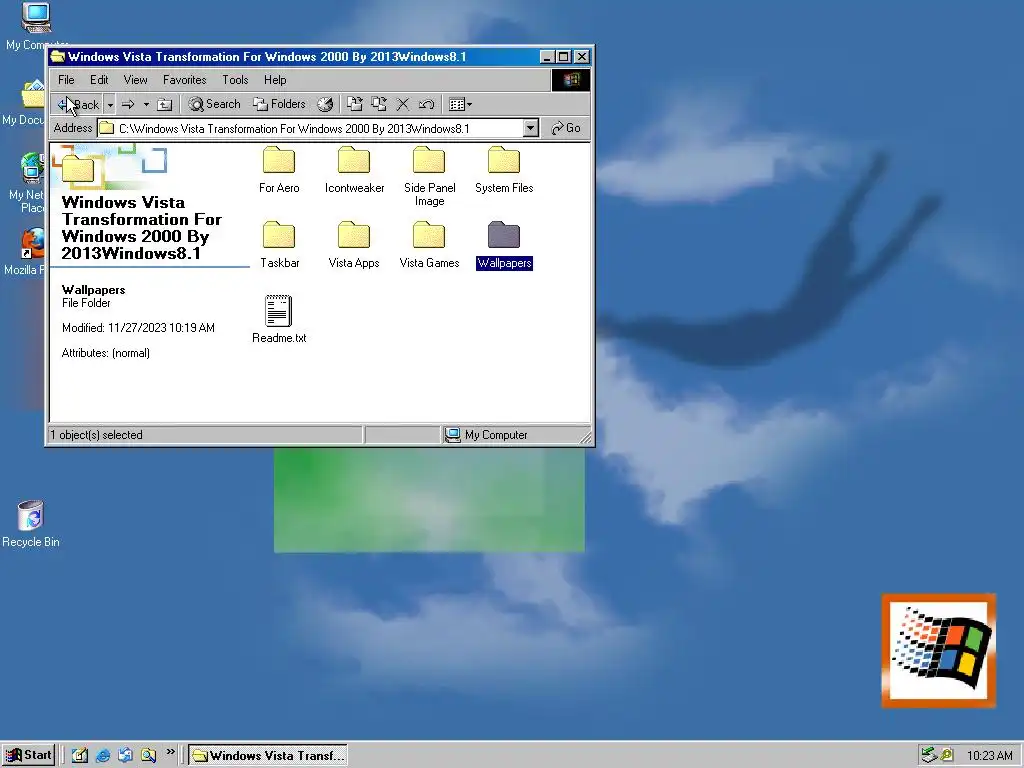Image resolution: width=1024 pixels, height=768 pixels.
Task: Expand the Forward history dropdown arrow
Action: tap(146, 104)
